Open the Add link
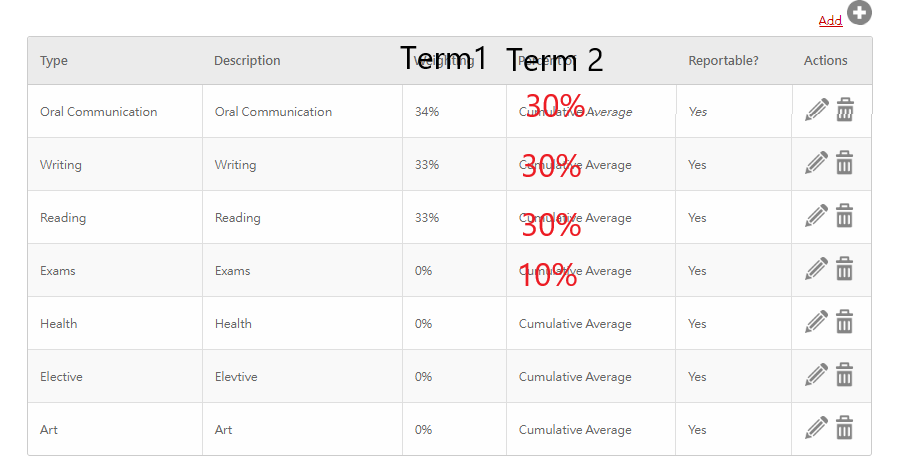The height and width of the screenshot is (459, 902). pyautogui.click(x=830, y=21)
